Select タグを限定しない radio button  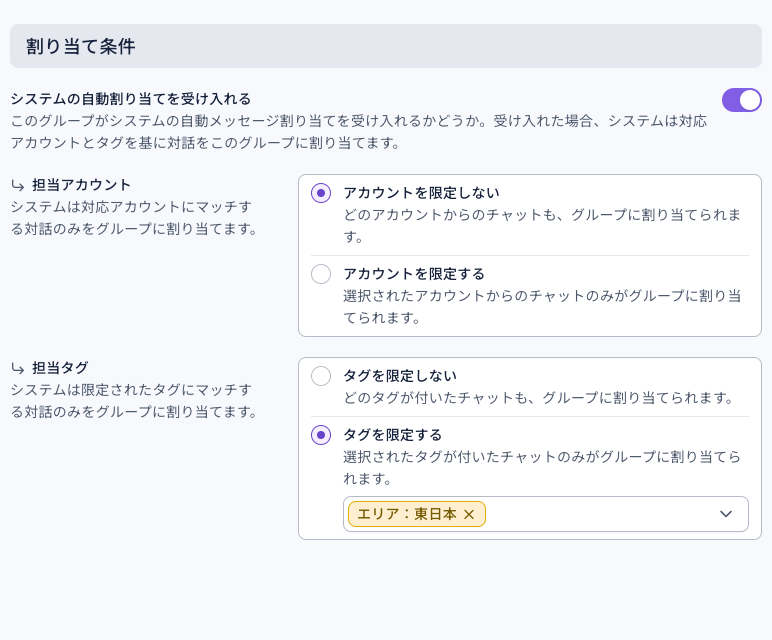pyautogui.click(x=321, y=376)
